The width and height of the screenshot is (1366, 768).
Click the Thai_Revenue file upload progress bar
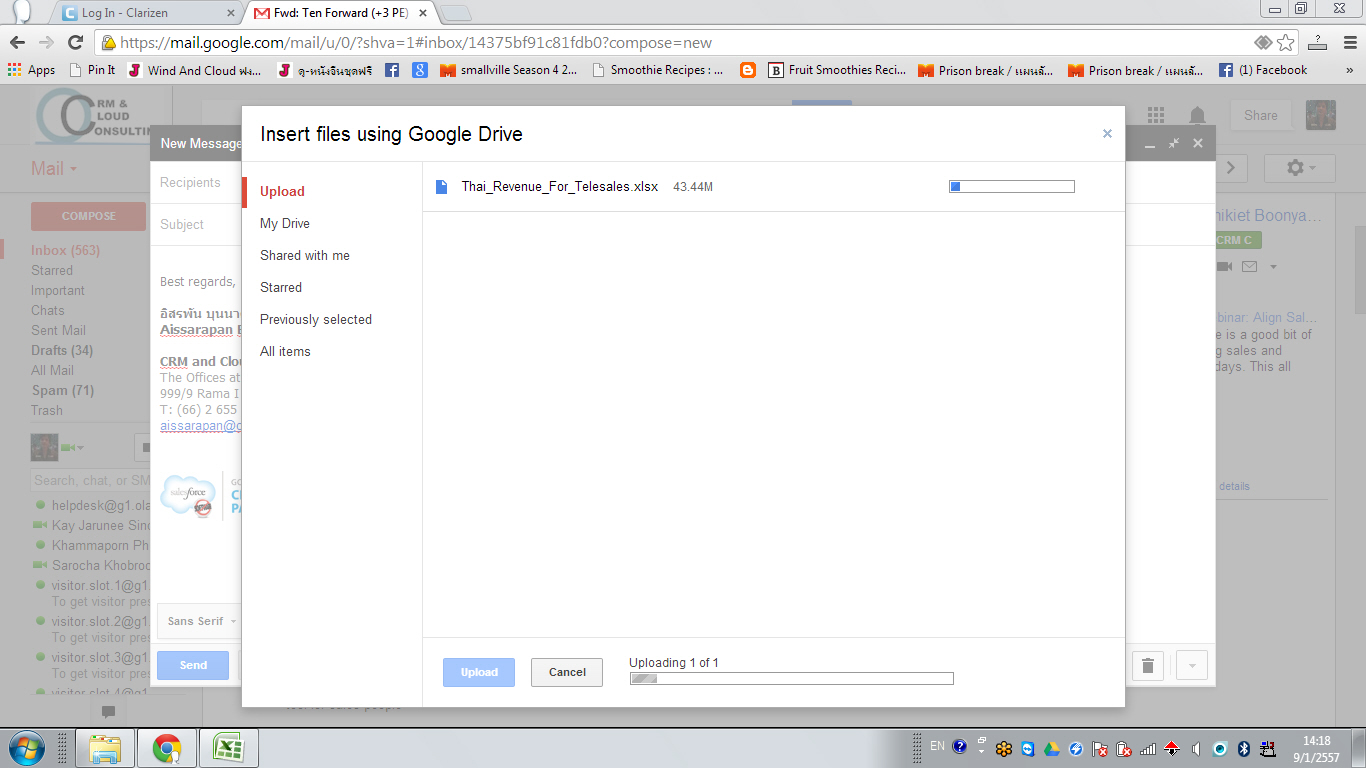(1011, 186)
